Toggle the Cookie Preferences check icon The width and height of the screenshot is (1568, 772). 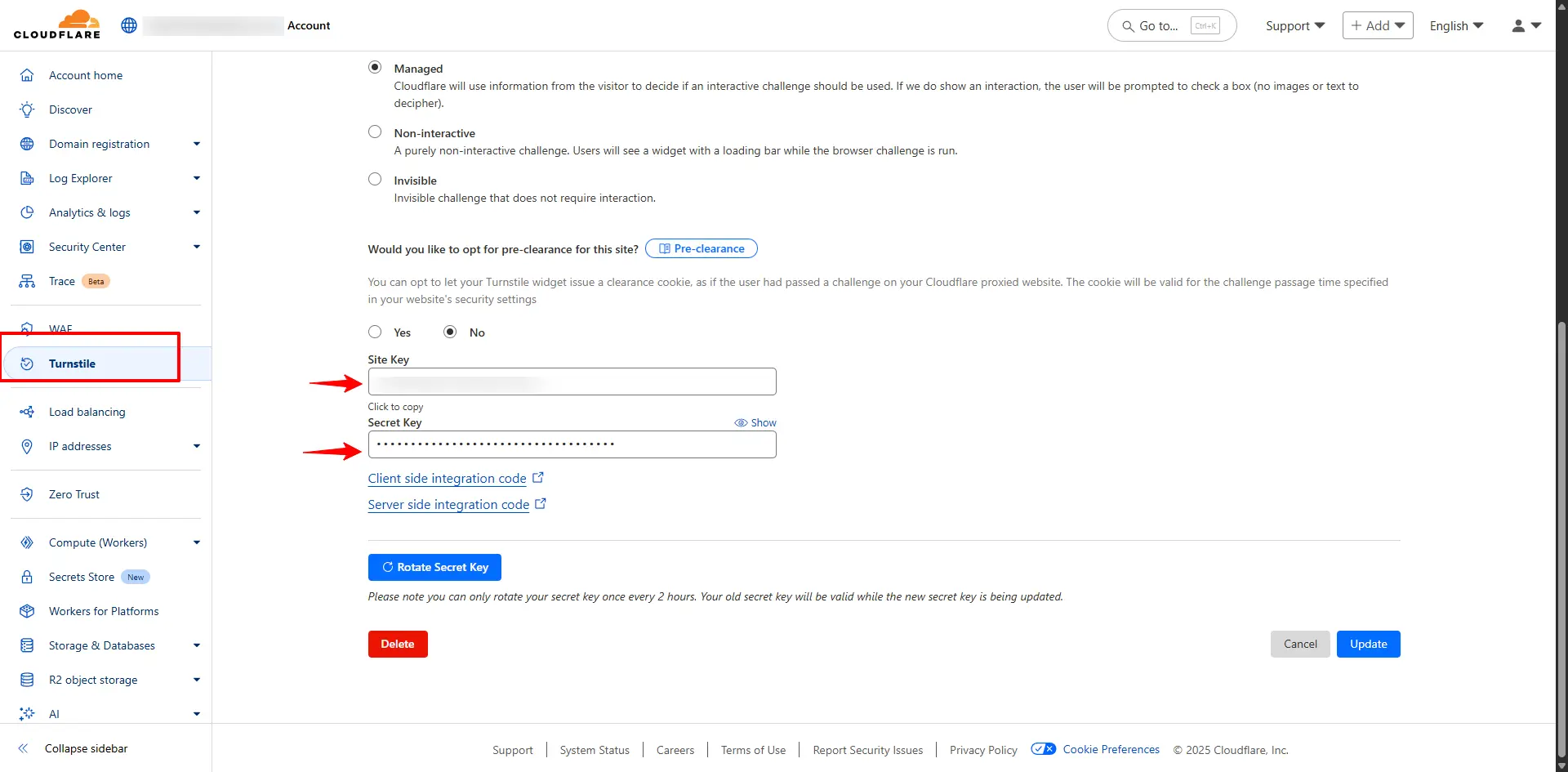click(1044, 749)
